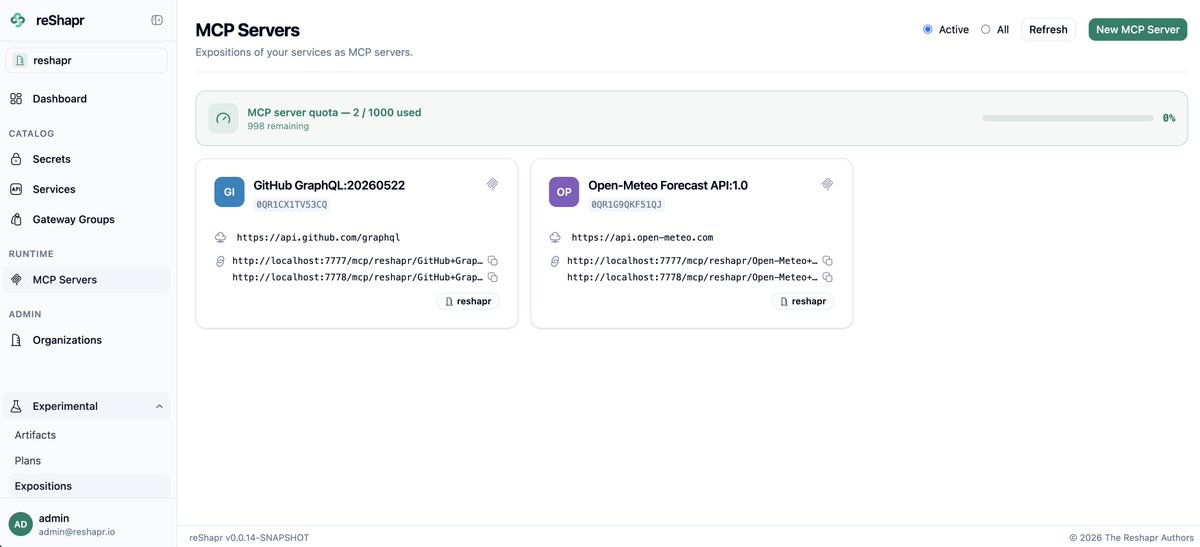
Task: Go to Secrets in Catalog
Action: click(x=86, y=159)
